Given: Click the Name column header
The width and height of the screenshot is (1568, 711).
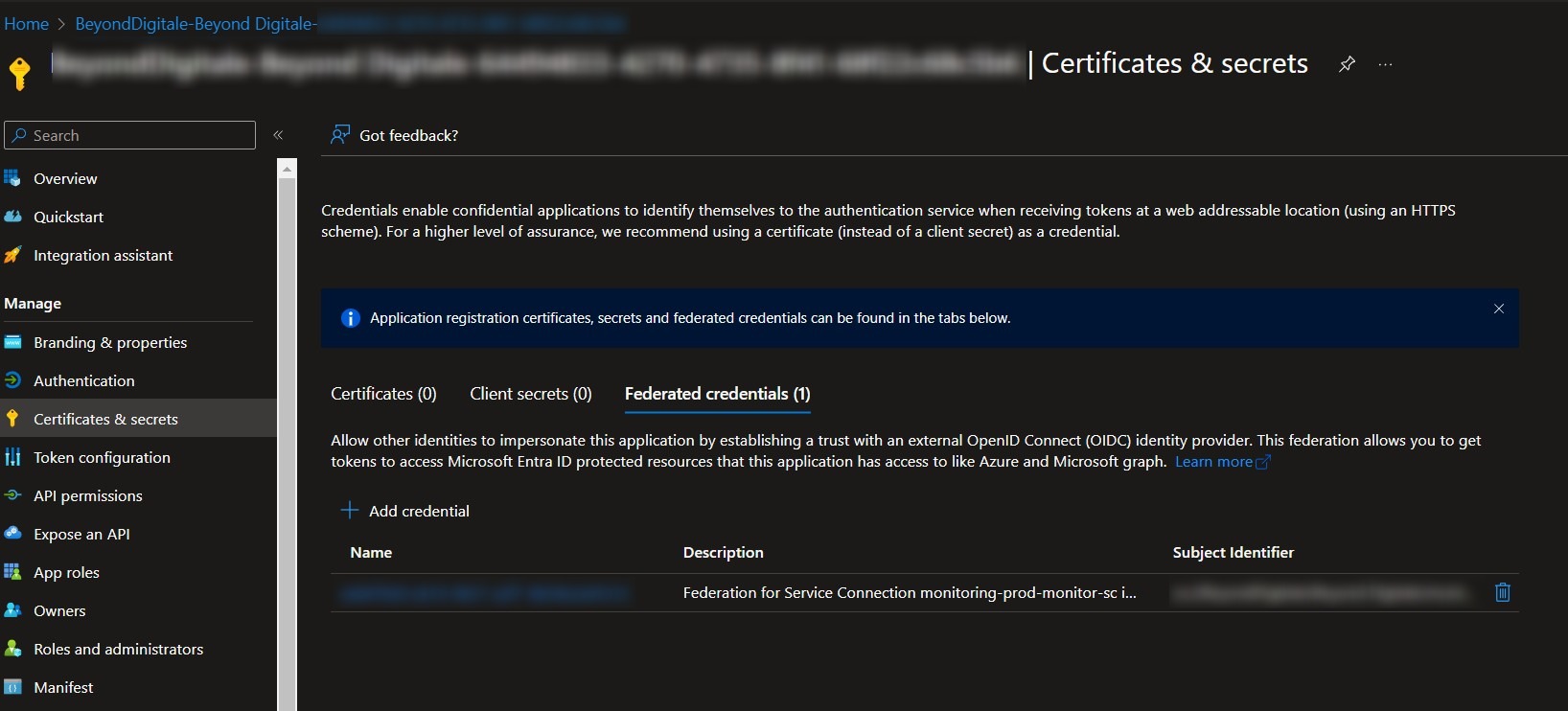Looking at the screenshot, I should [371, 552].
